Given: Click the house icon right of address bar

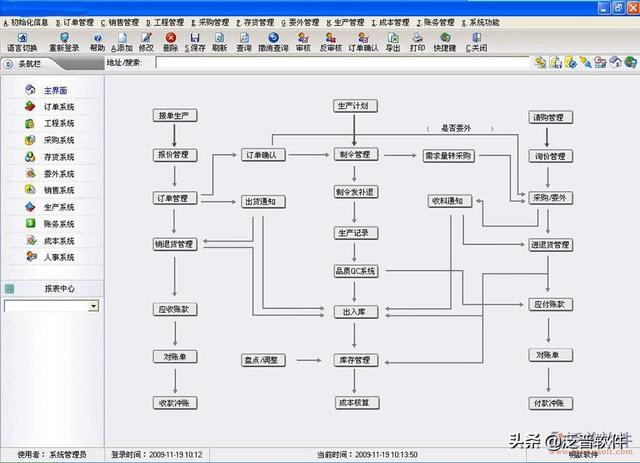Looking at the screenshot, I should click(x=616, y=62).
